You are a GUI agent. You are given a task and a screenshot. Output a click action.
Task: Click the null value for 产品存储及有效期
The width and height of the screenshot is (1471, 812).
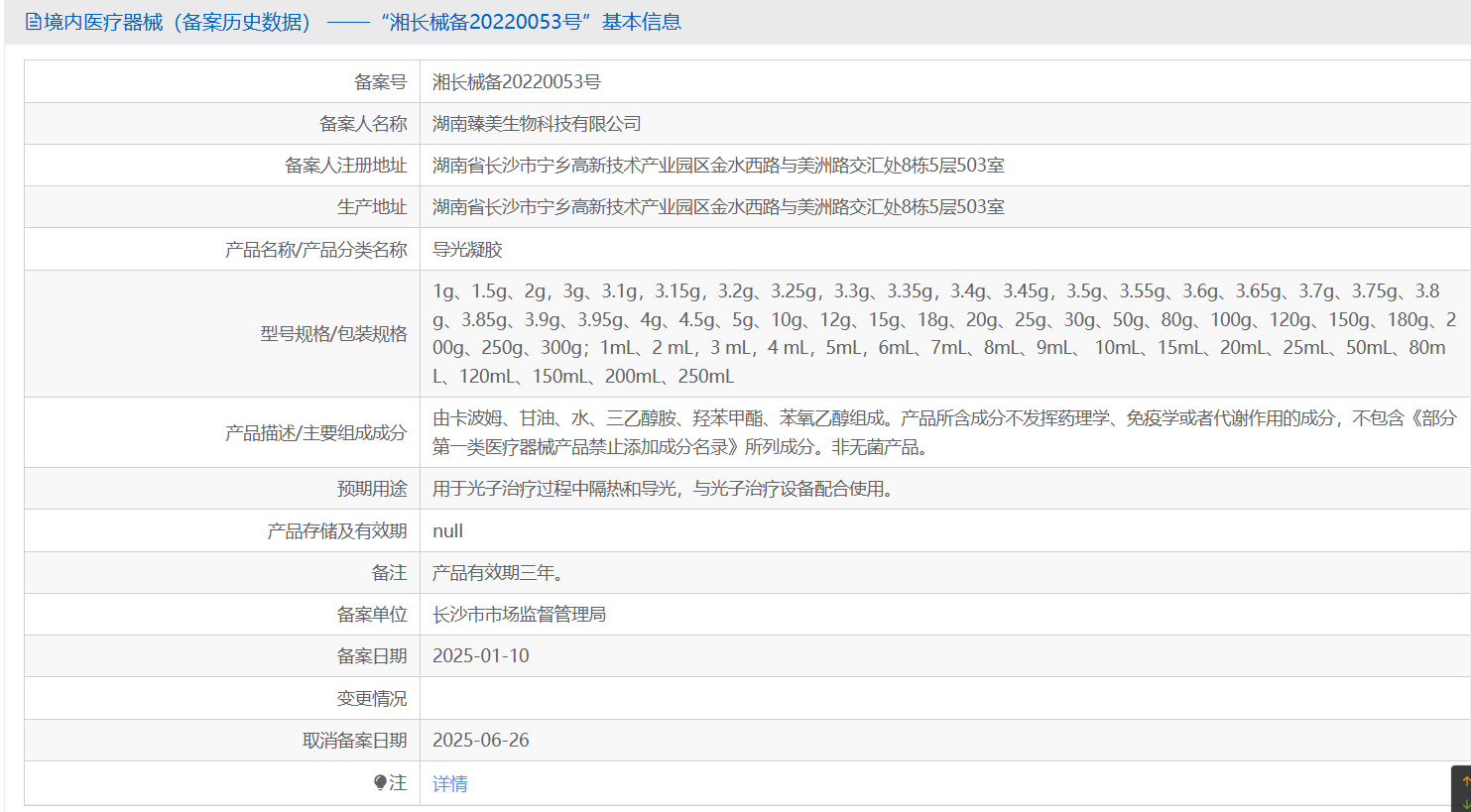447,531
